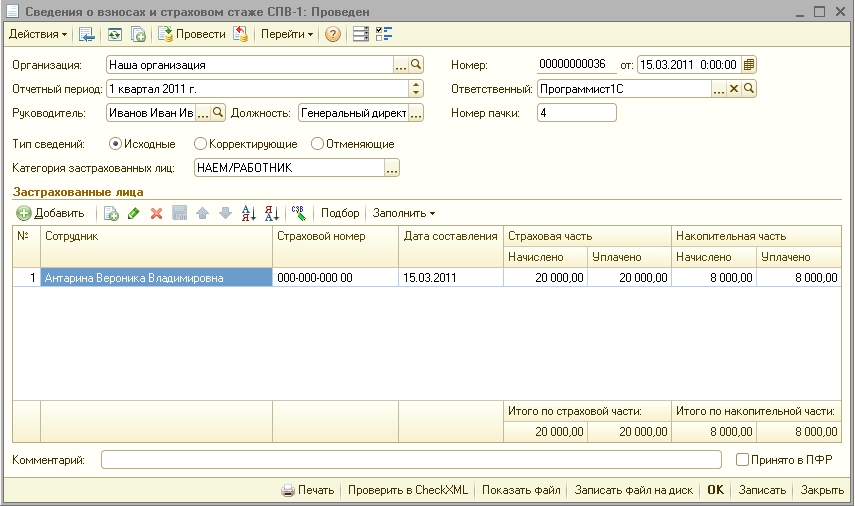Sort employees ascending with A-Z icon

pyautogui.click(x=249, y=213)
